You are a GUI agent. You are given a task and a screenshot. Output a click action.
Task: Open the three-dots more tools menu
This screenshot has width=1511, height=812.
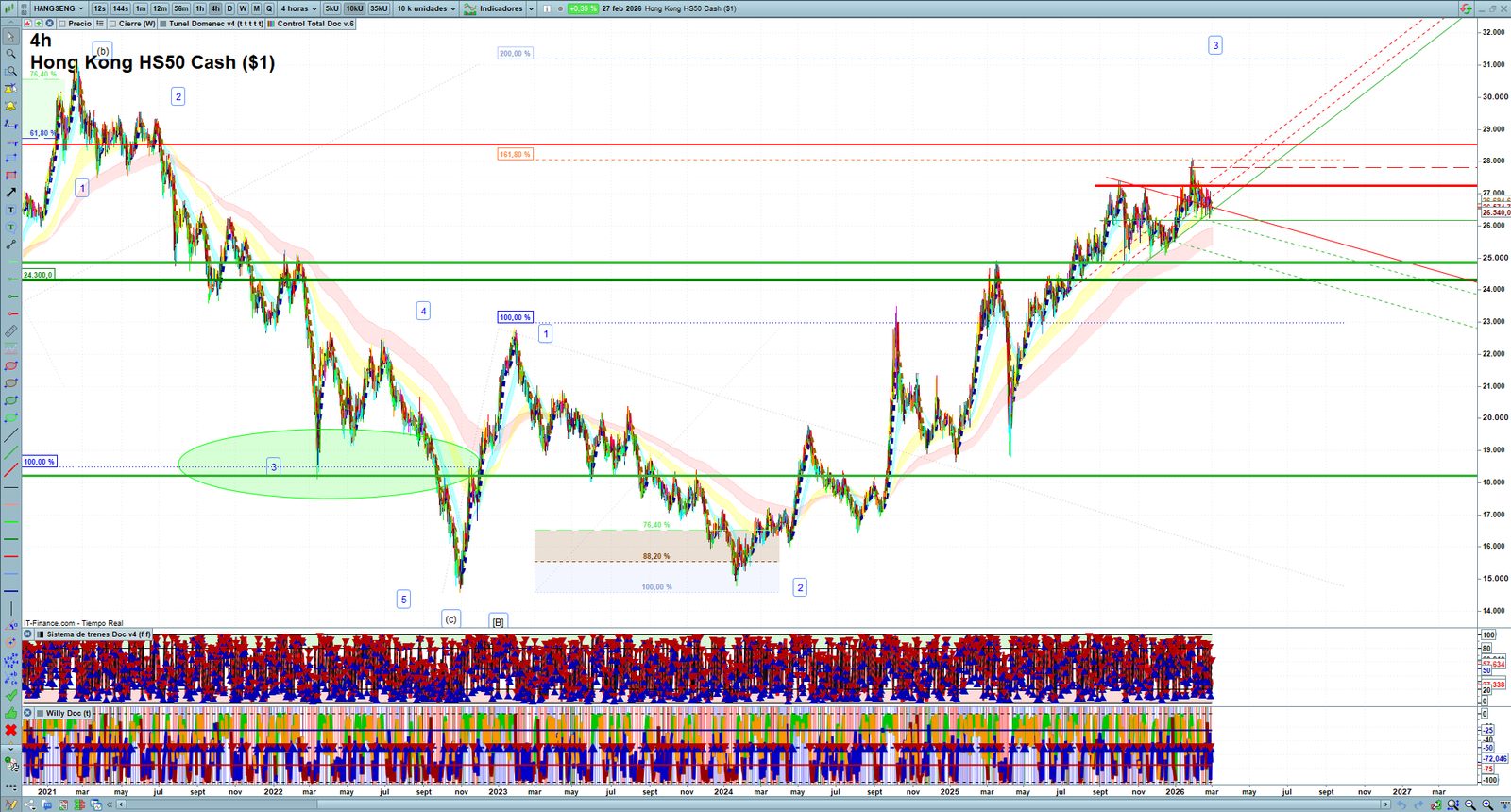(x=10, y=787)
